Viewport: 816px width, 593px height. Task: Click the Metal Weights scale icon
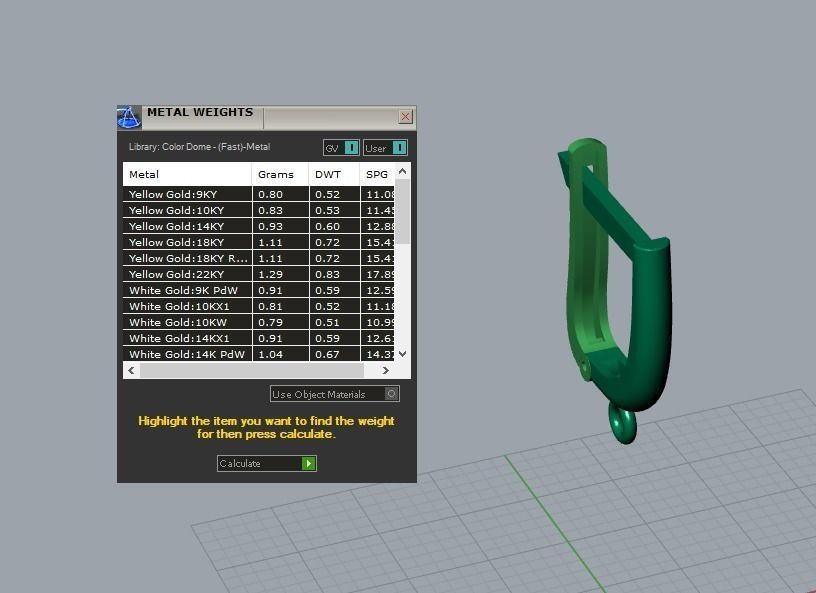[x=129, y=117]
